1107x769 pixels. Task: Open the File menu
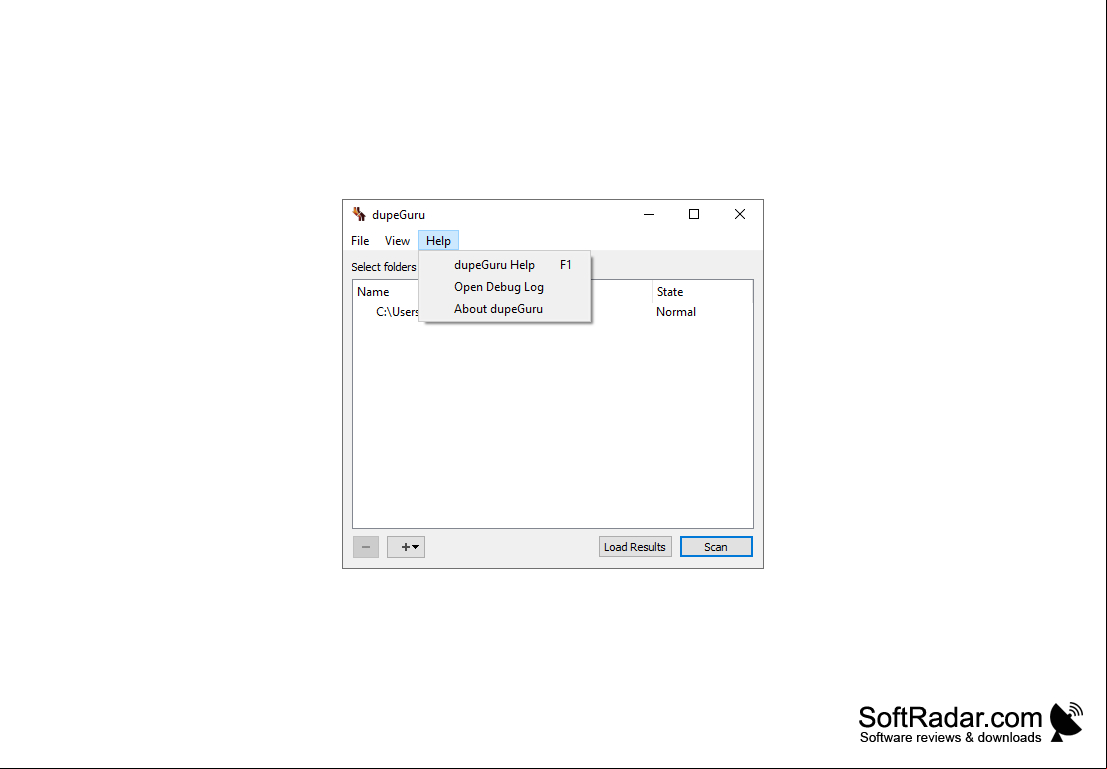360,241
